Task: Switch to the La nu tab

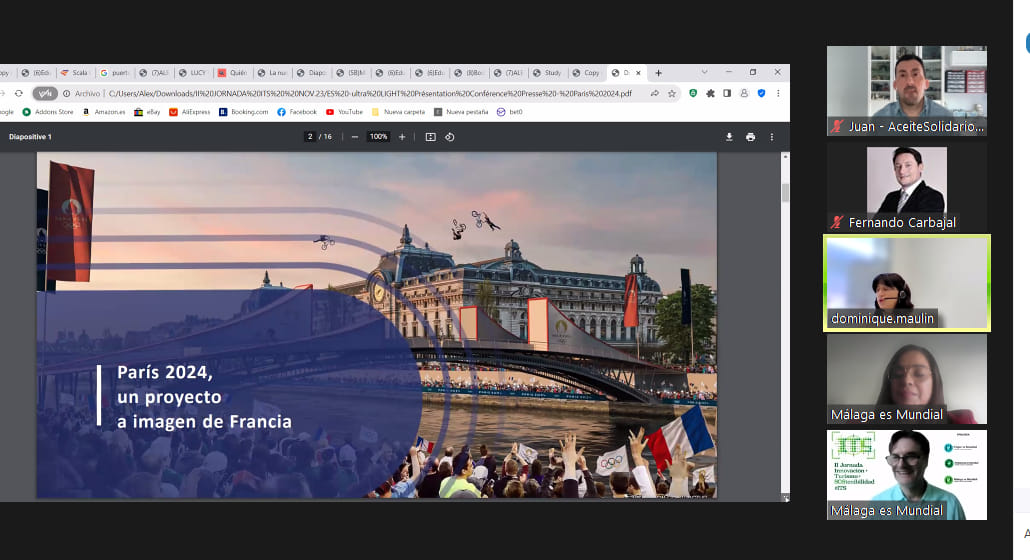Action: (271, 73)
